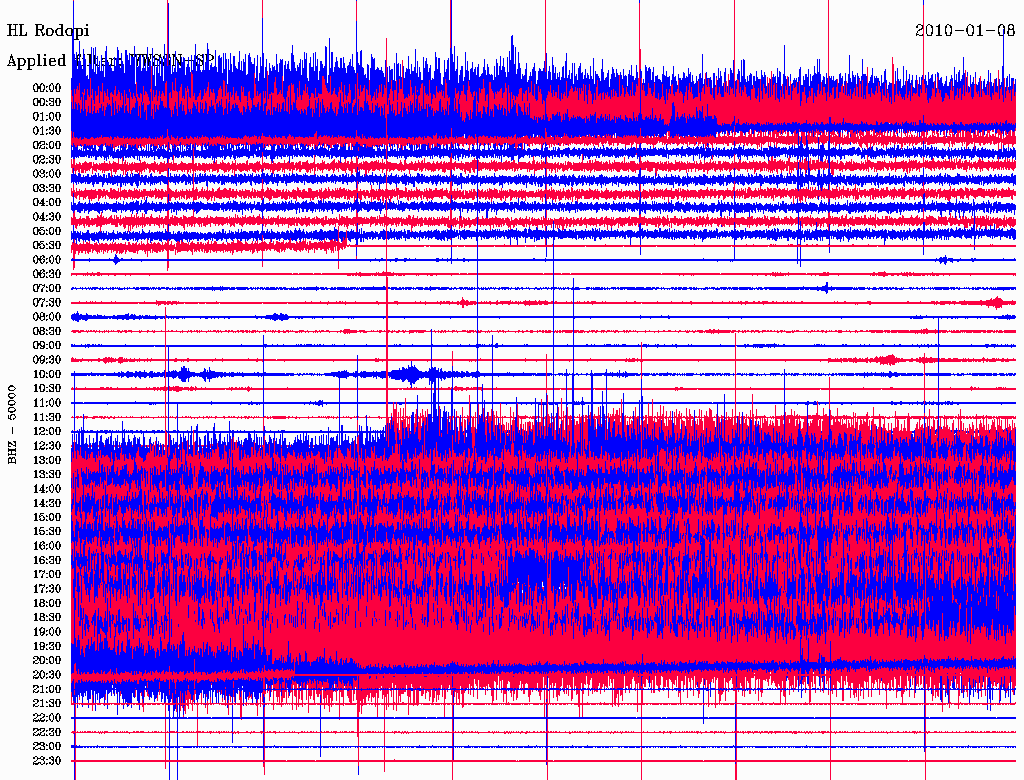Select the 10:00 time label
This screenshot has width=1024, height=780.
pyautogui.click(x=47, y=375)
